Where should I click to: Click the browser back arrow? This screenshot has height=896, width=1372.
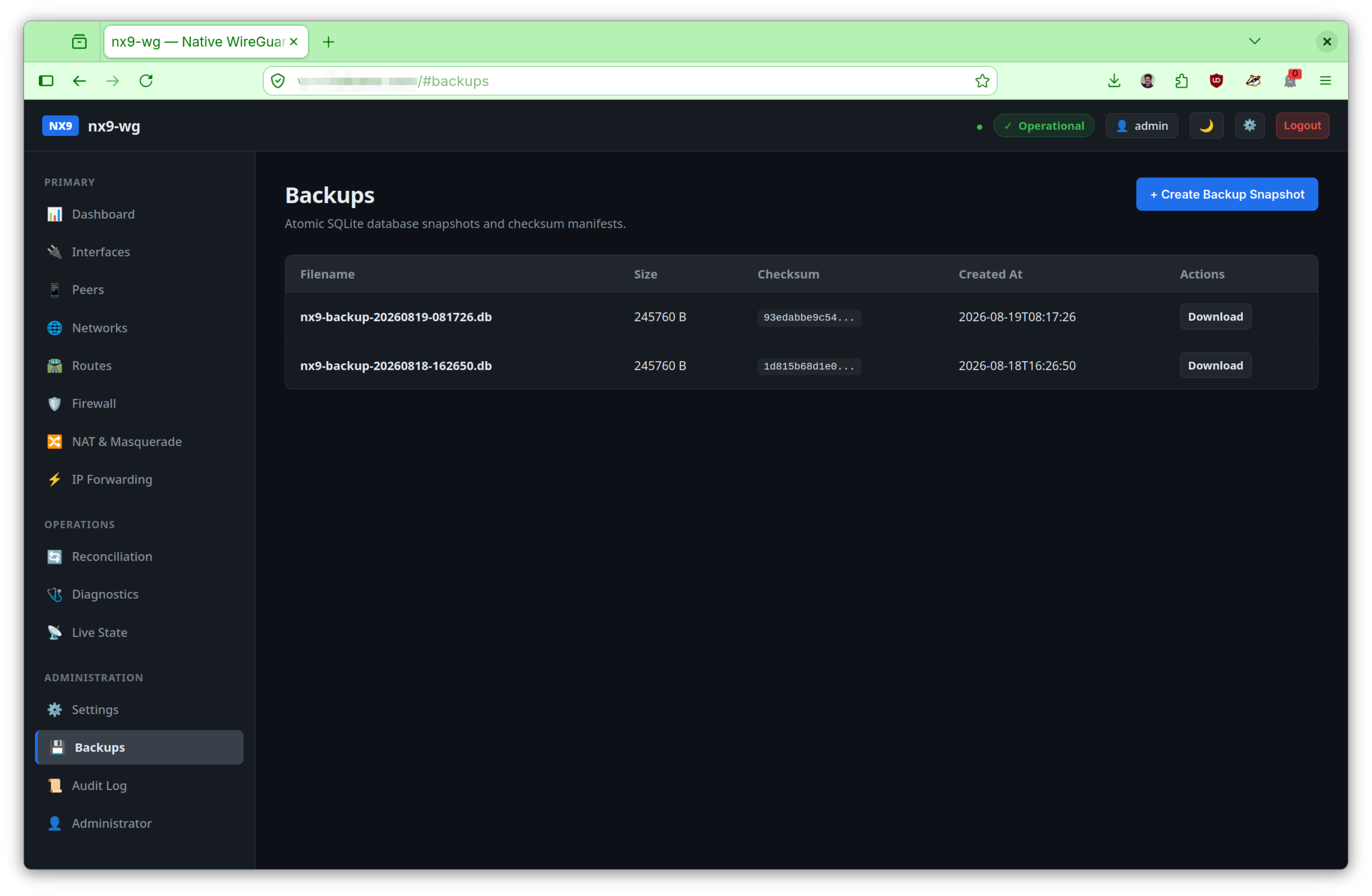80,80
